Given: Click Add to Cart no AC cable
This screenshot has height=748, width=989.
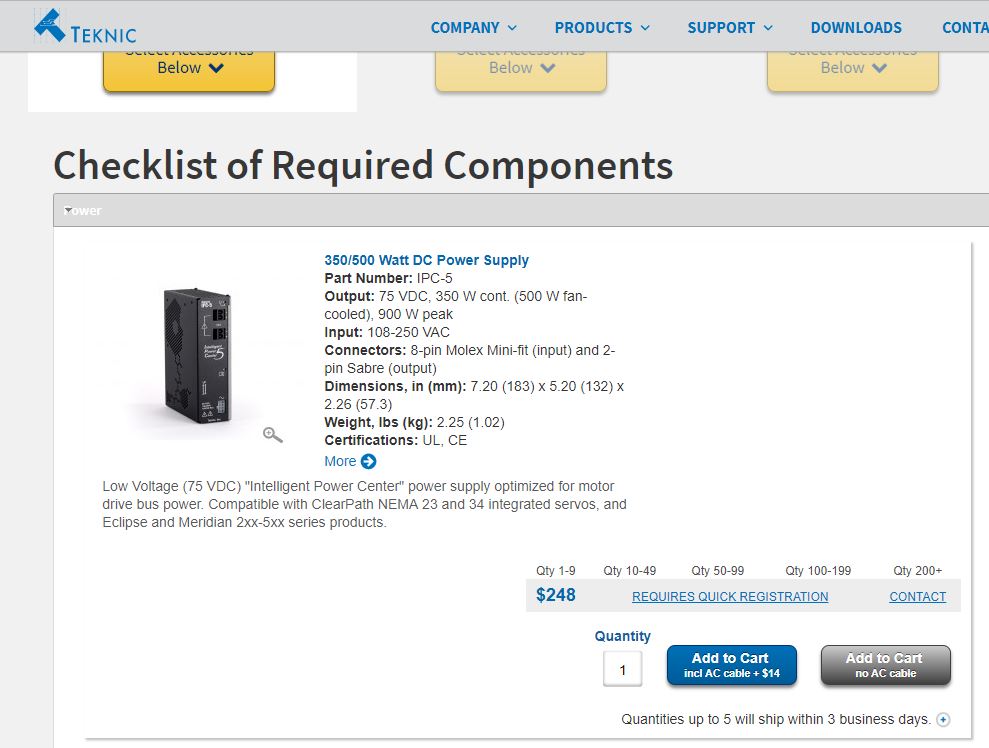Looking at the screenshot, I should tap(885, 665).
